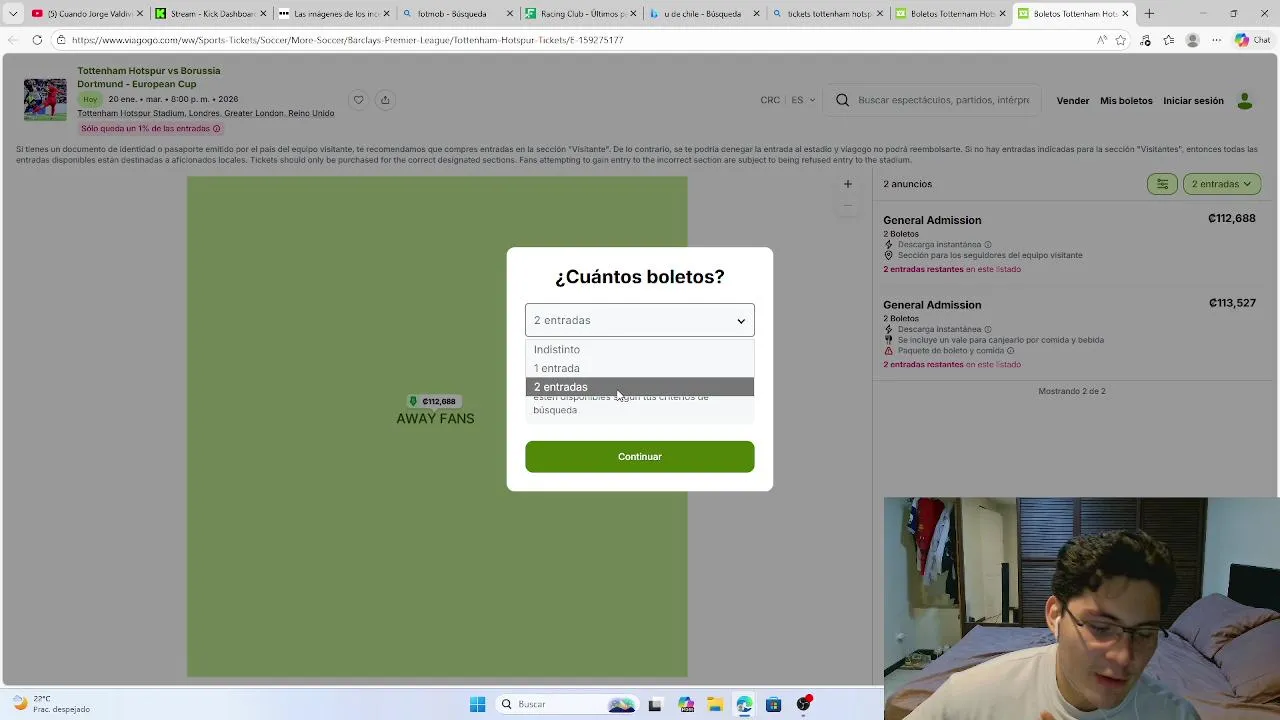Open File Explorer from the taskbar
Screen dimensions: 1280x720
[x=715, y=704]
